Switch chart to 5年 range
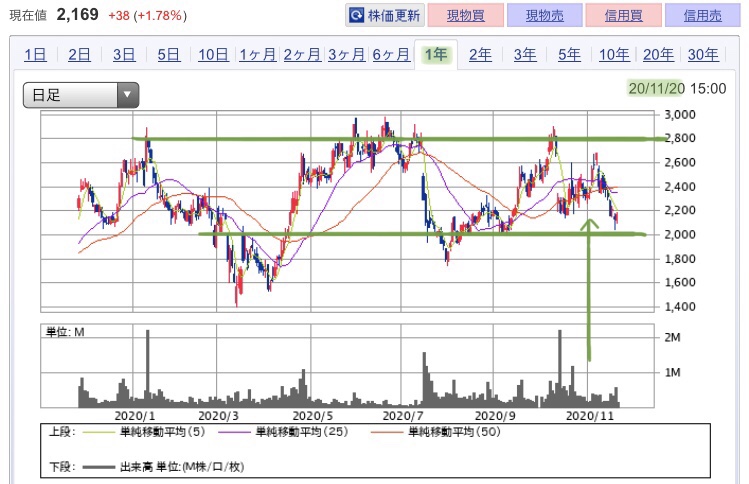Screen dimensions: 749x484 click(x=569, y=55)
